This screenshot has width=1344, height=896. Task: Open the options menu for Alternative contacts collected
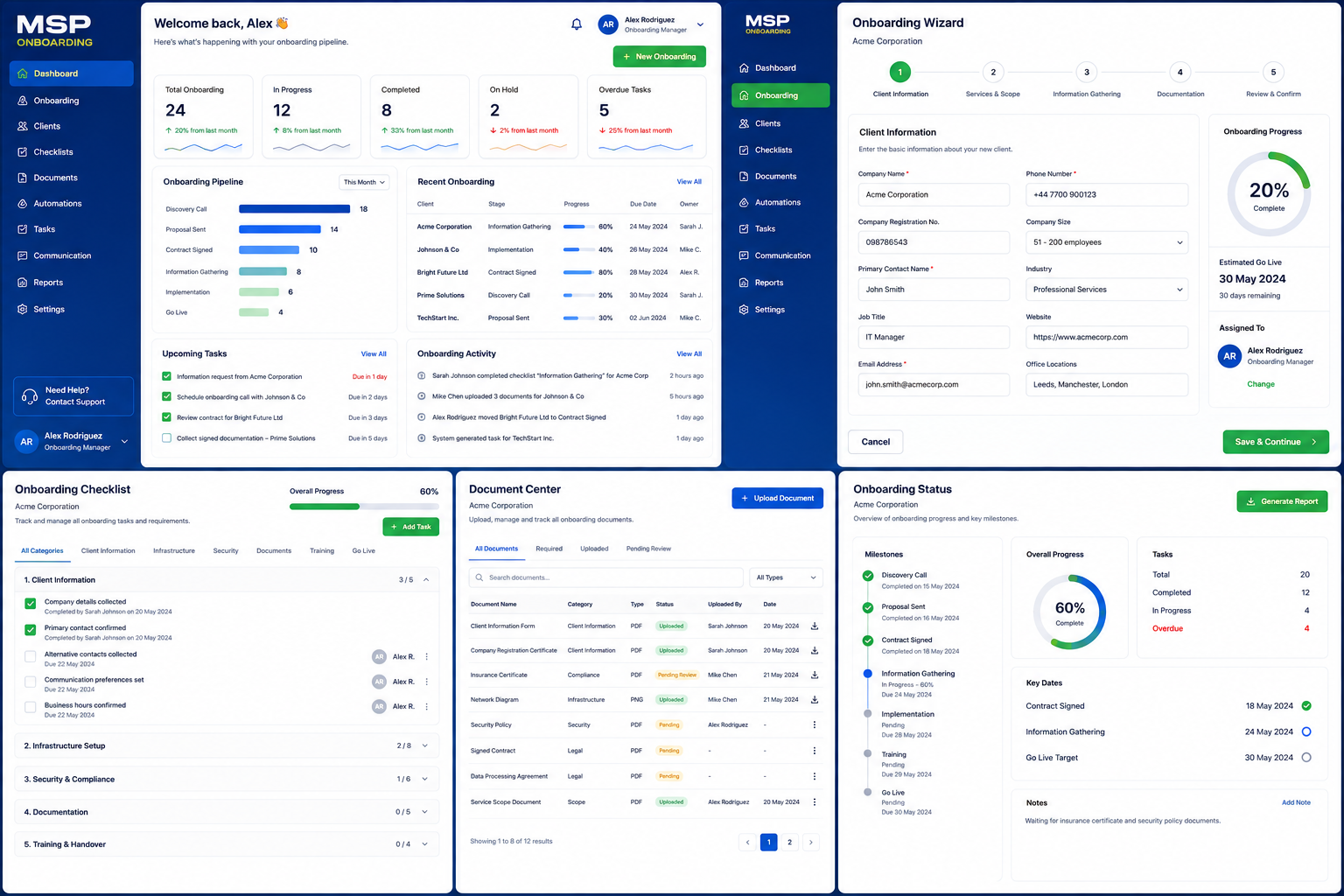[427, 656]
